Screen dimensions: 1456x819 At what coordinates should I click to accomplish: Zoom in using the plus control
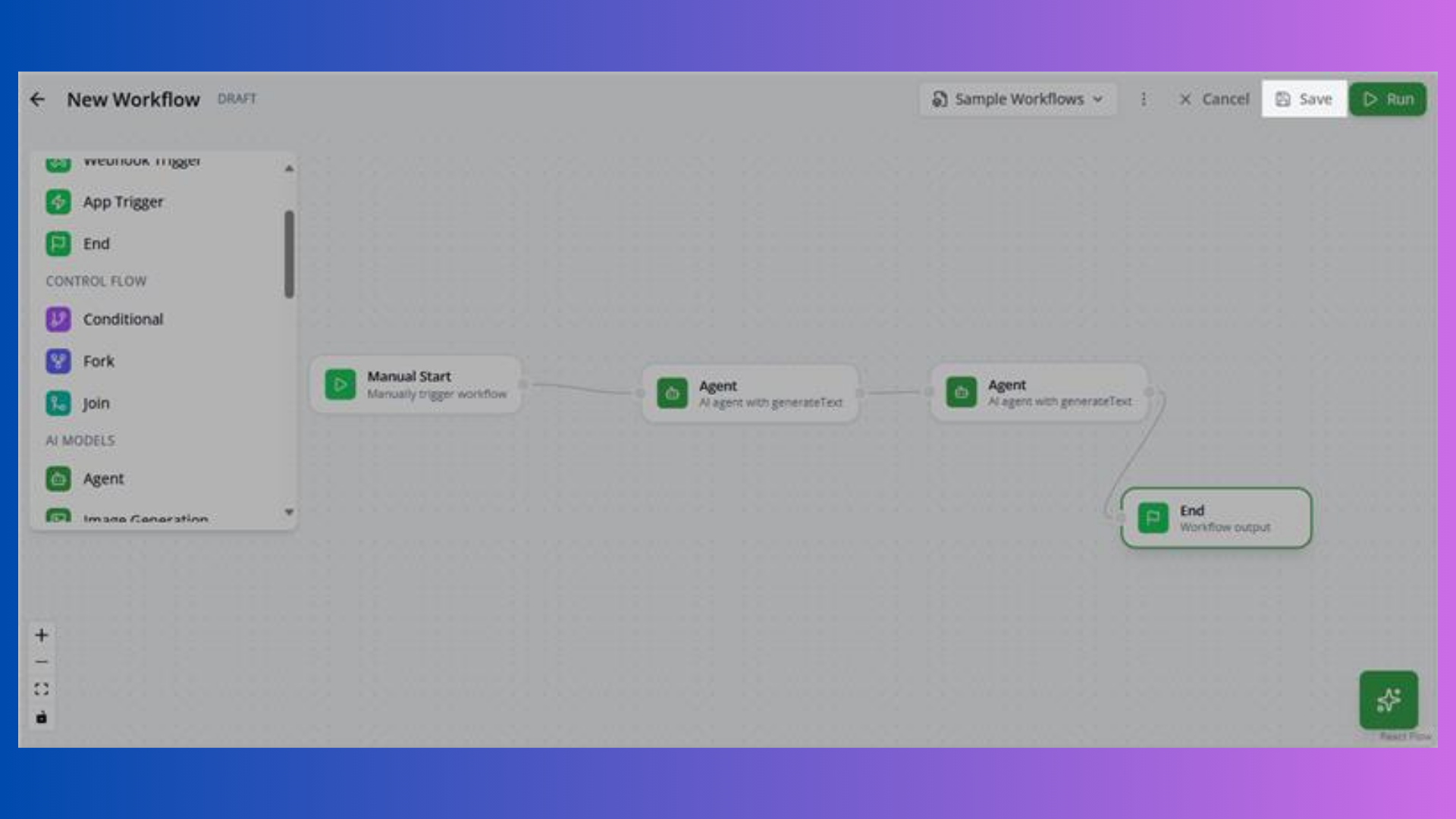pyautogui.click(x=42, y=635)
